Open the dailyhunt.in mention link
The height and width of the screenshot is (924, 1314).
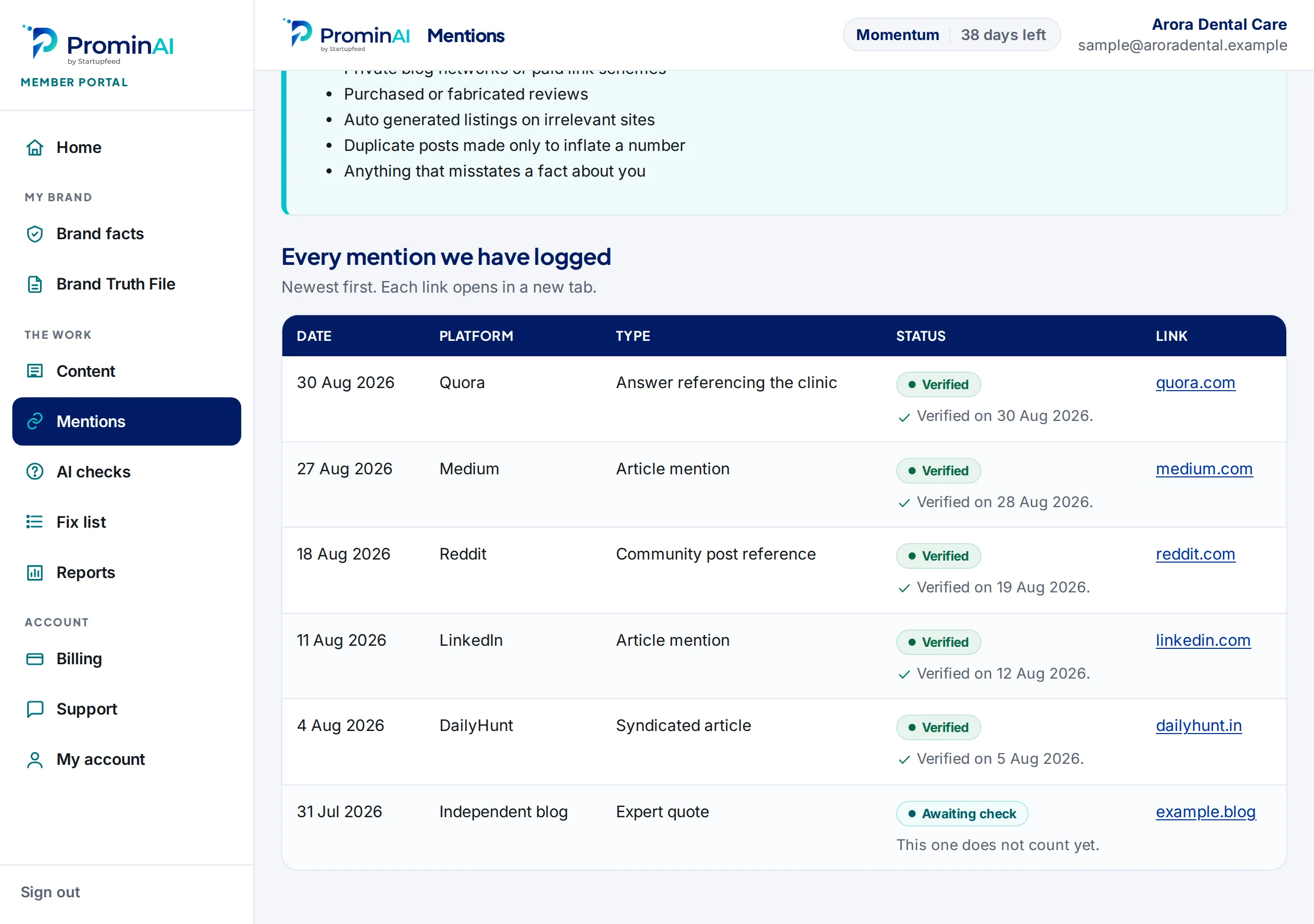(x=1199, y=725)
